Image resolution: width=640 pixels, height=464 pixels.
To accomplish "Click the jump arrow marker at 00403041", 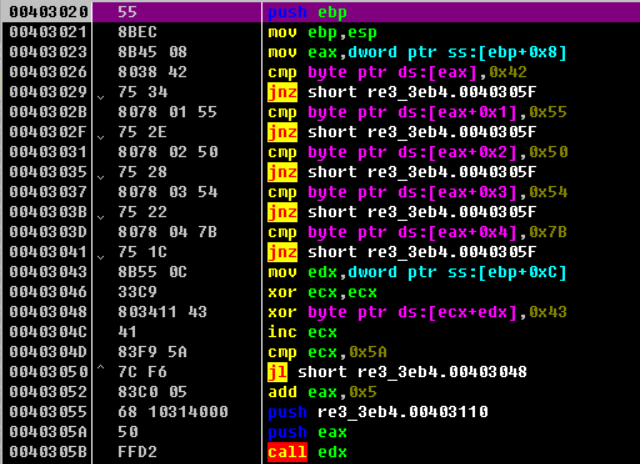I will coord(100,257).
